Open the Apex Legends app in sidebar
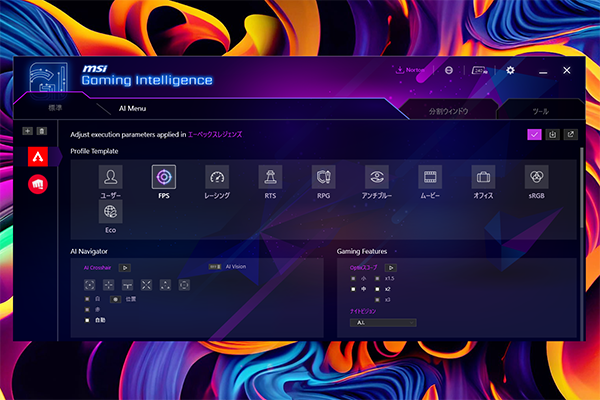Image resolution: width=600 pixels, height=400 pixels. [36, 156]
